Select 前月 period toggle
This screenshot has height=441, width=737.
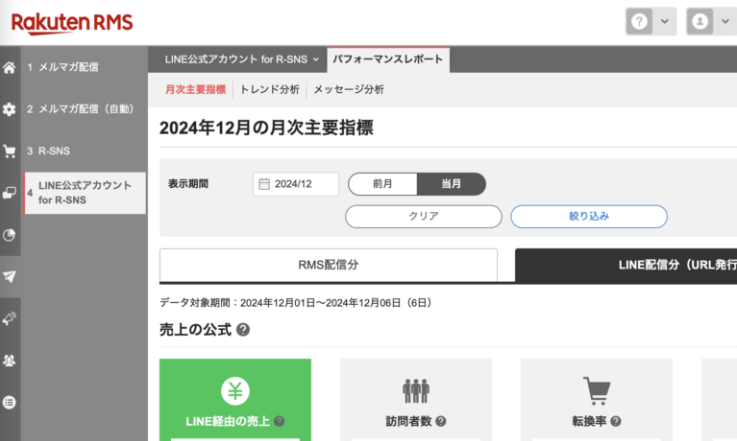pos(383,184)
